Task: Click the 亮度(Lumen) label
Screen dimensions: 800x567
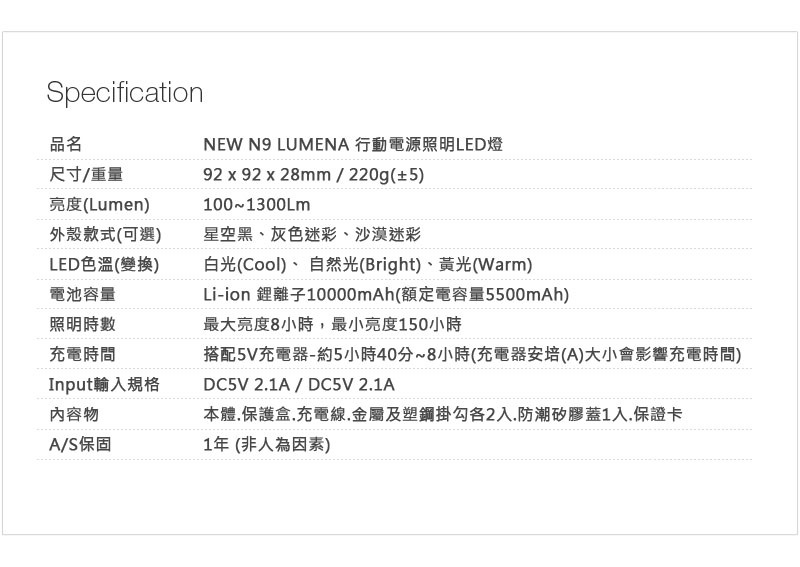Action: (99, 205)
